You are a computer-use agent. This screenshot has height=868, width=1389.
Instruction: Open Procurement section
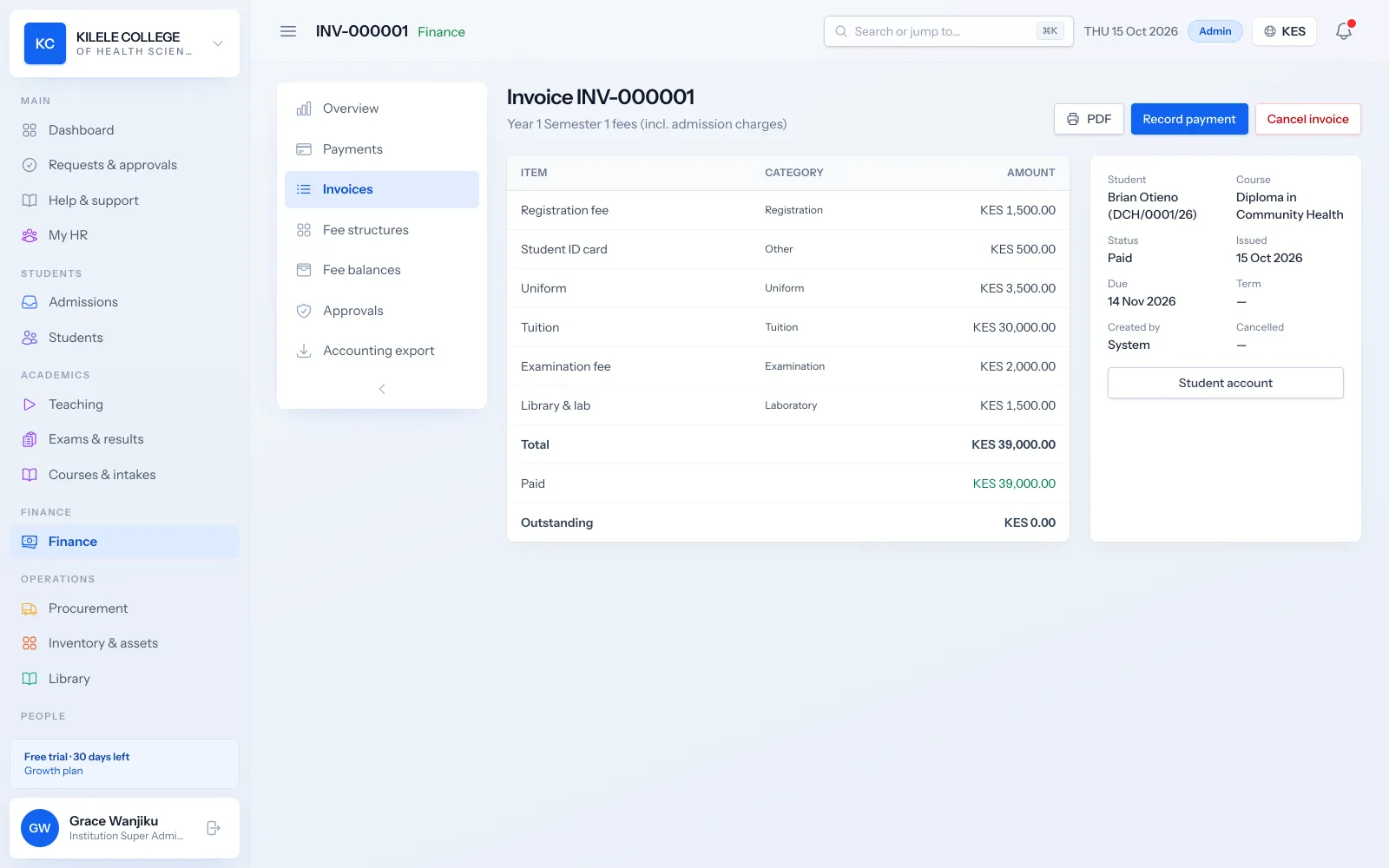point(125,608)
